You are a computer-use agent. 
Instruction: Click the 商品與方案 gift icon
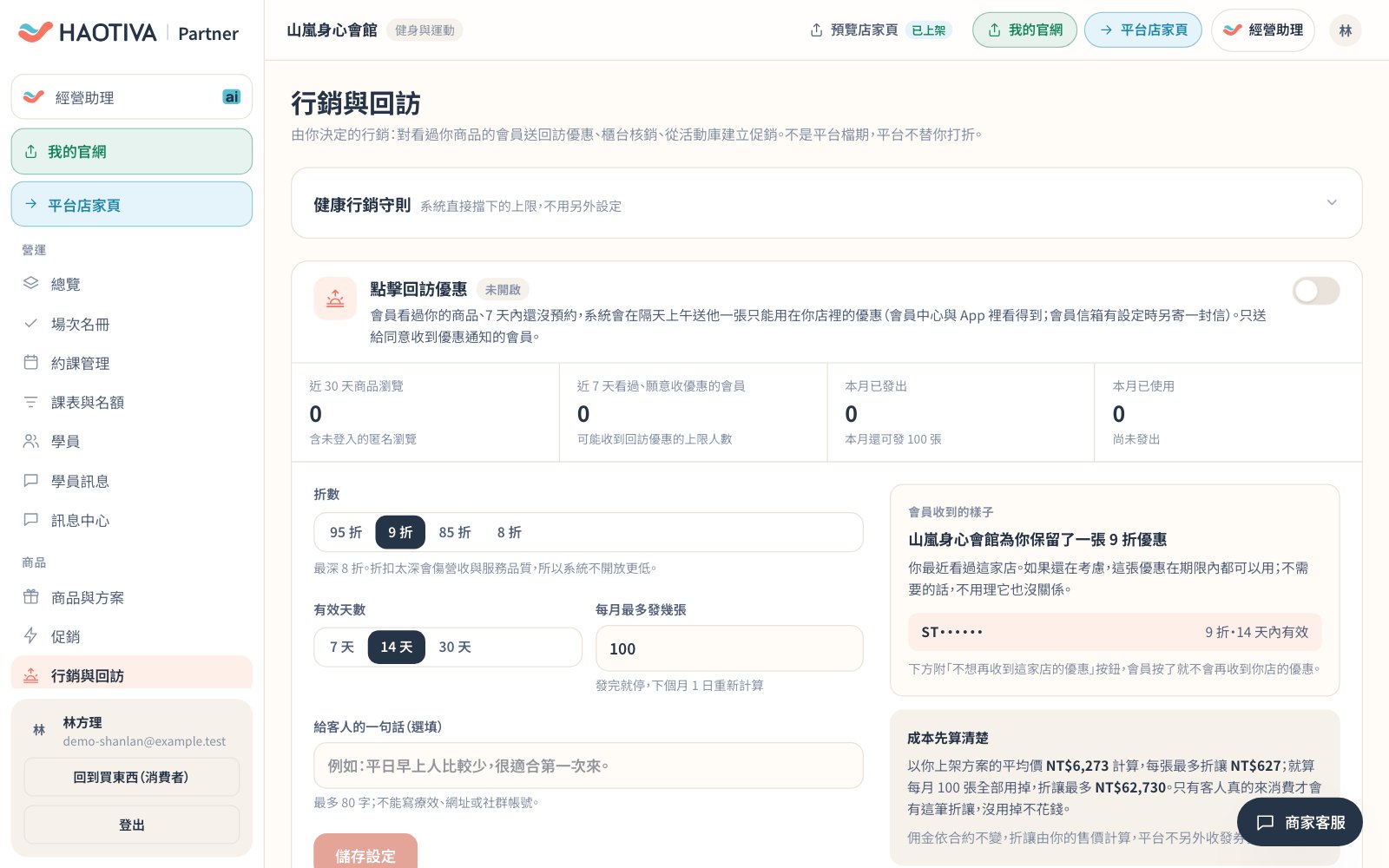tap(31, 597)
